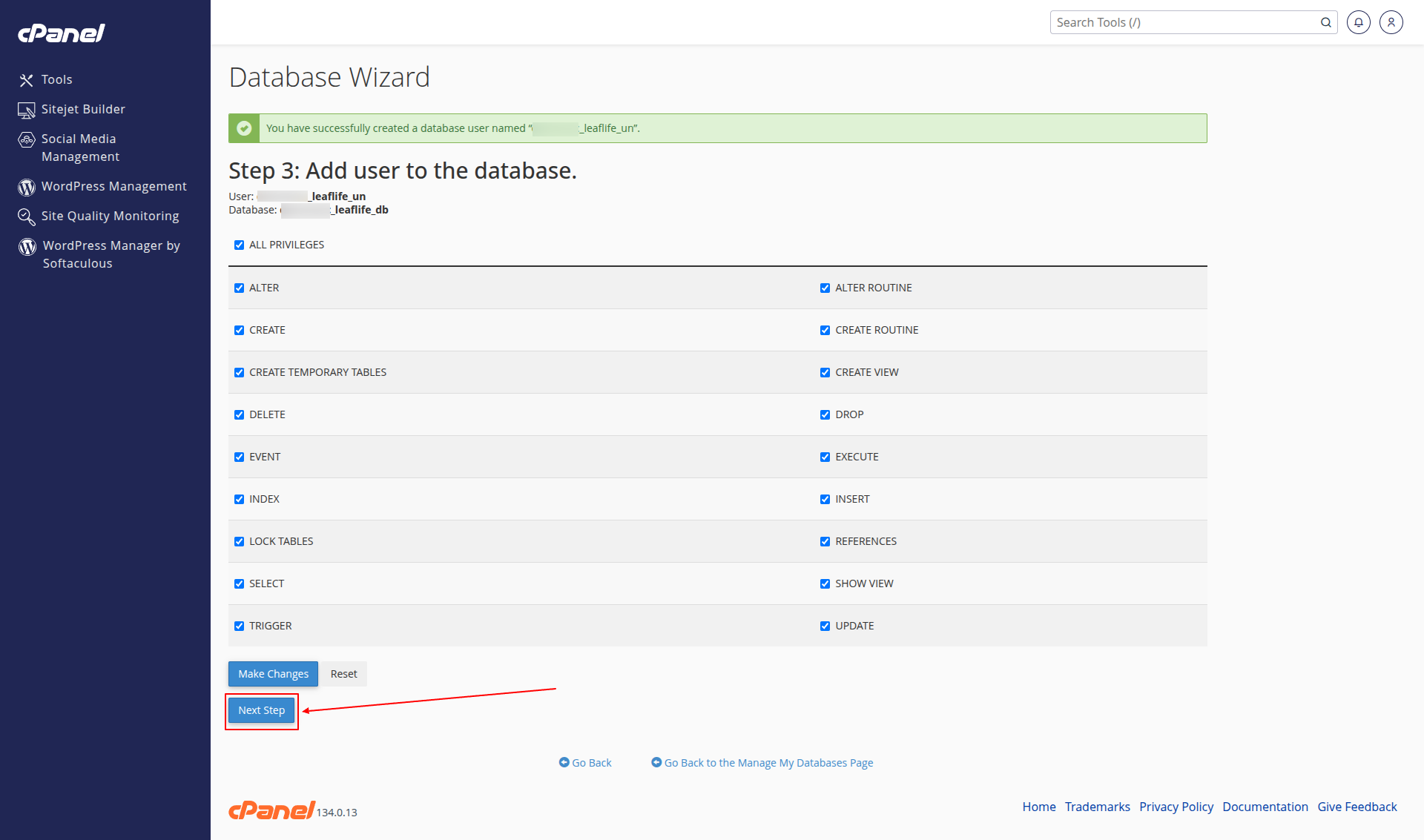
Task: Uncheck the INDEX privilege
Action: 239,499
